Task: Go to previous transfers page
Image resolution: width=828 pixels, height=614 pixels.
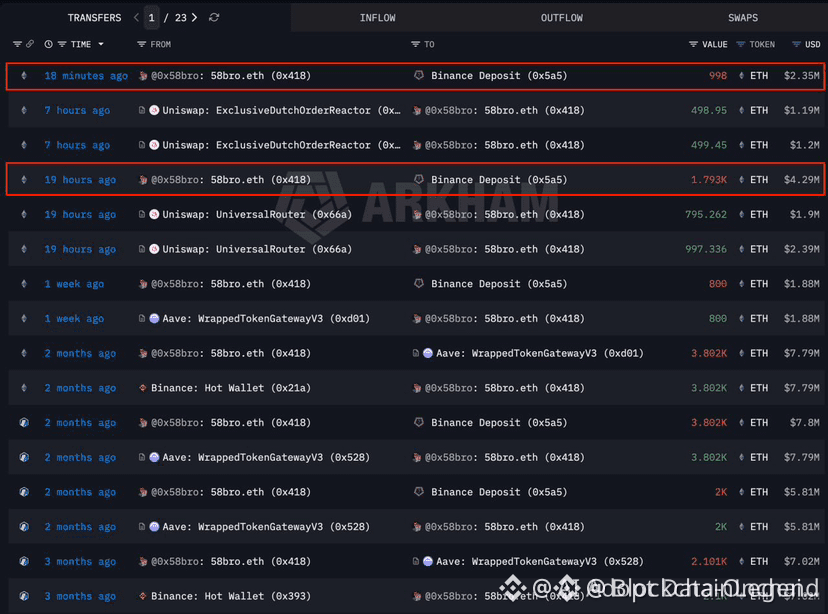Action: pyautogui.click(x=136, y=17)
